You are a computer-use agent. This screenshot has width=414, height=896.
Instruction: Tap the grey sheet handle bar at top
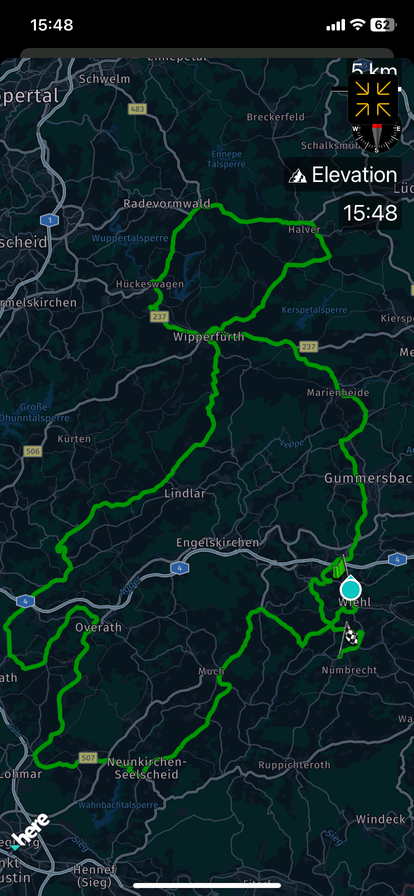[x=207, y=54]
